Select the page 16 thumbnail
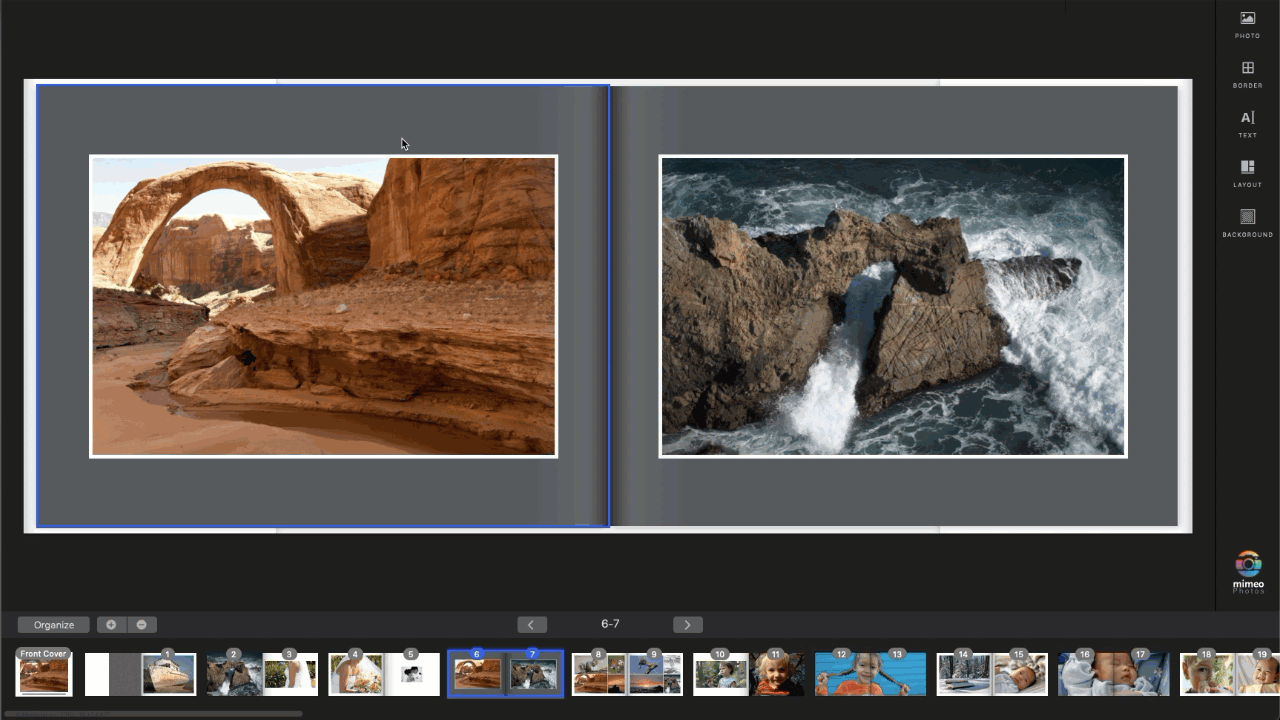This screenshot has height=720, width=1280. [1087, 674]
